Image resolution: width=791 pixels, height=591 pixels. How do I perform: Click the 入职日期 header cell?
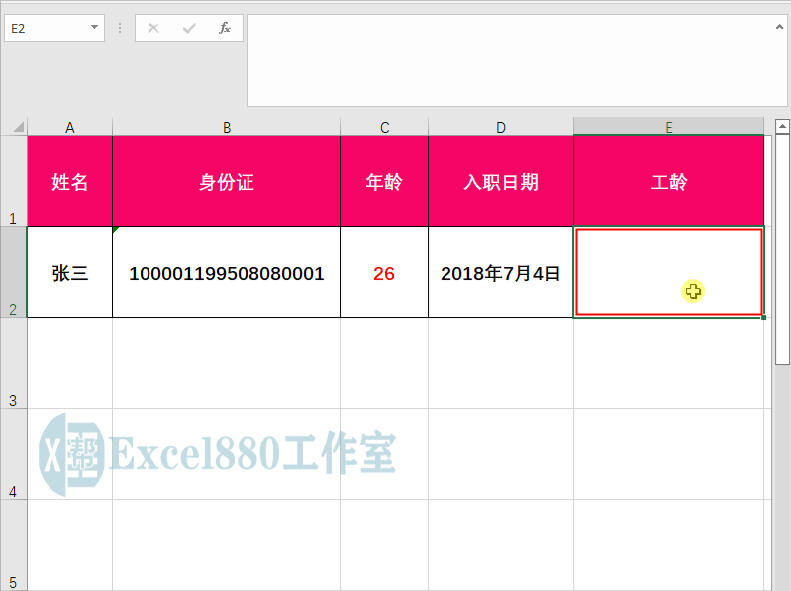(501, 181)
